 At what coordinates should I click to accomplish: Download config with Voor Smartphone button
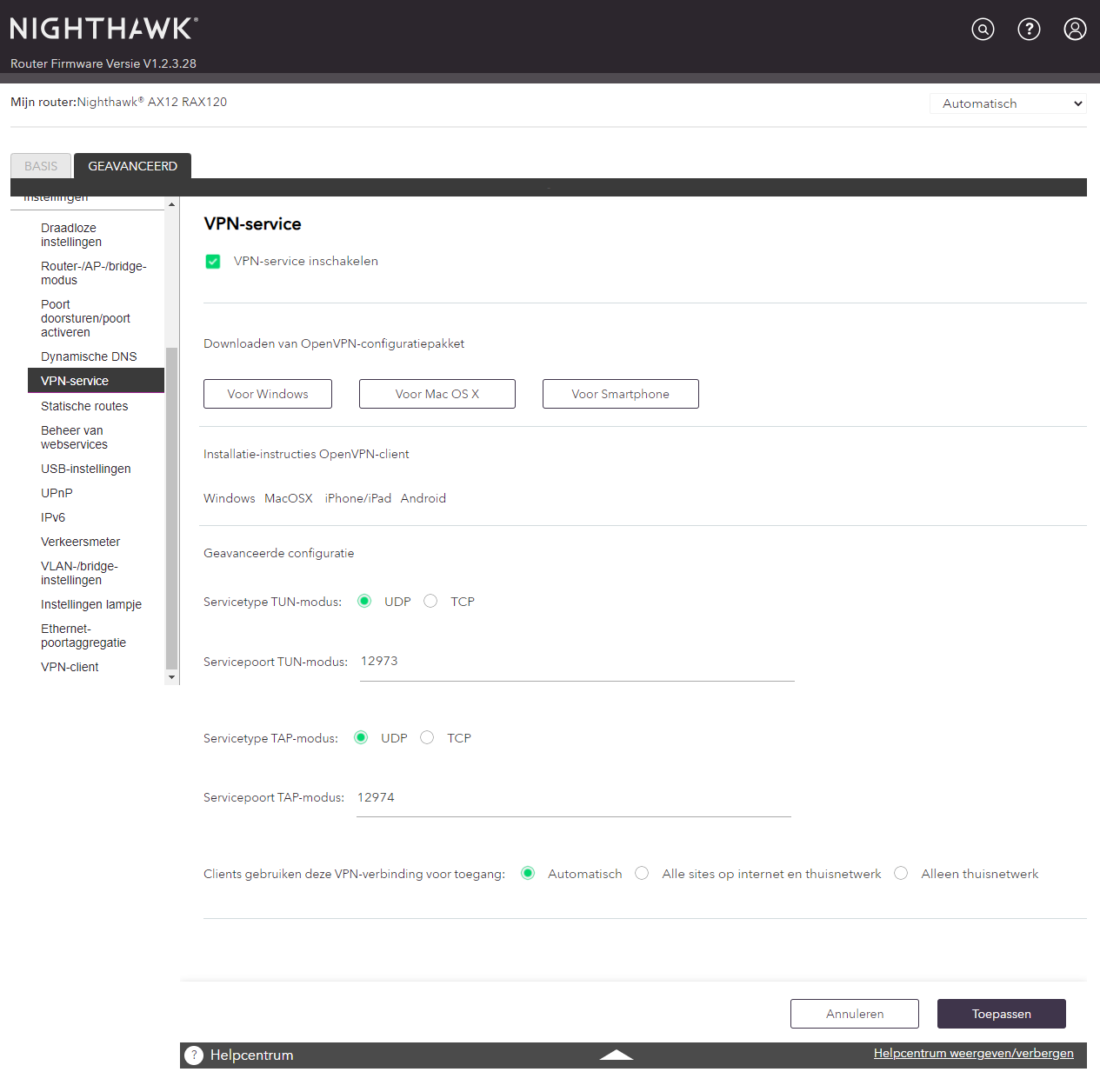[x=621, y=394]
